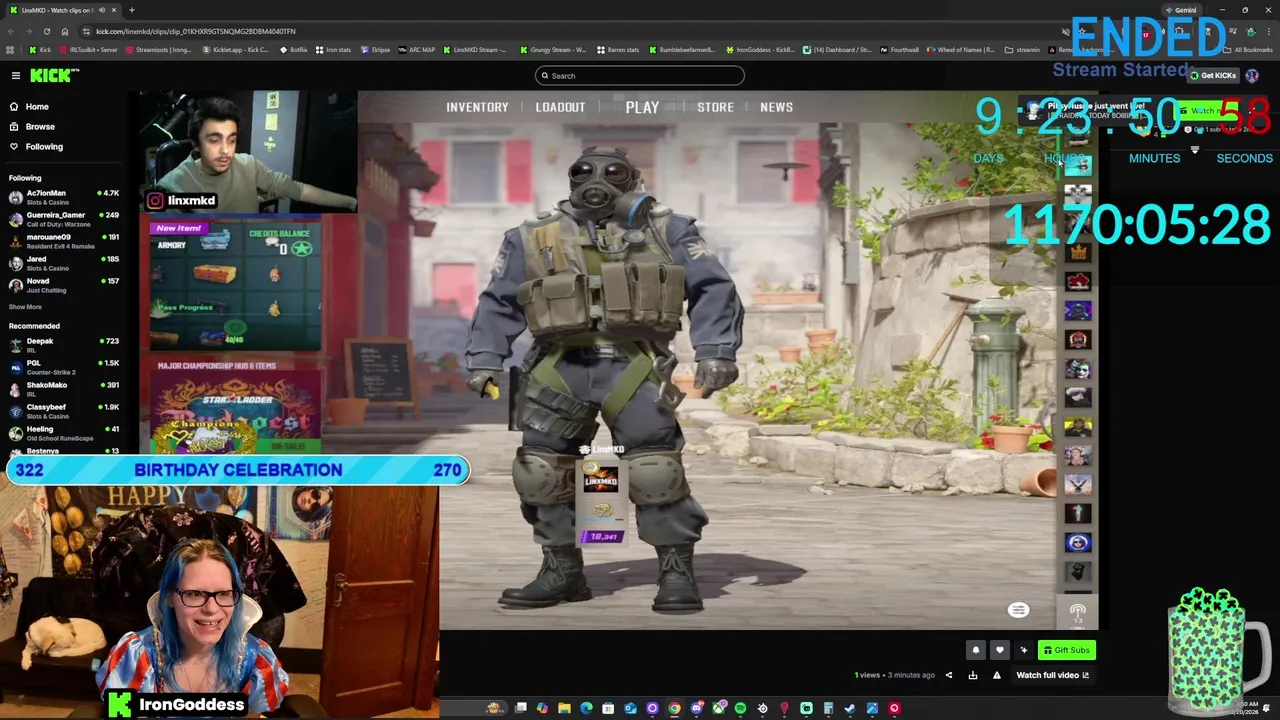The image size is (1280, 720).
Task: Expand Show More under Following
Action: point(25,307)
